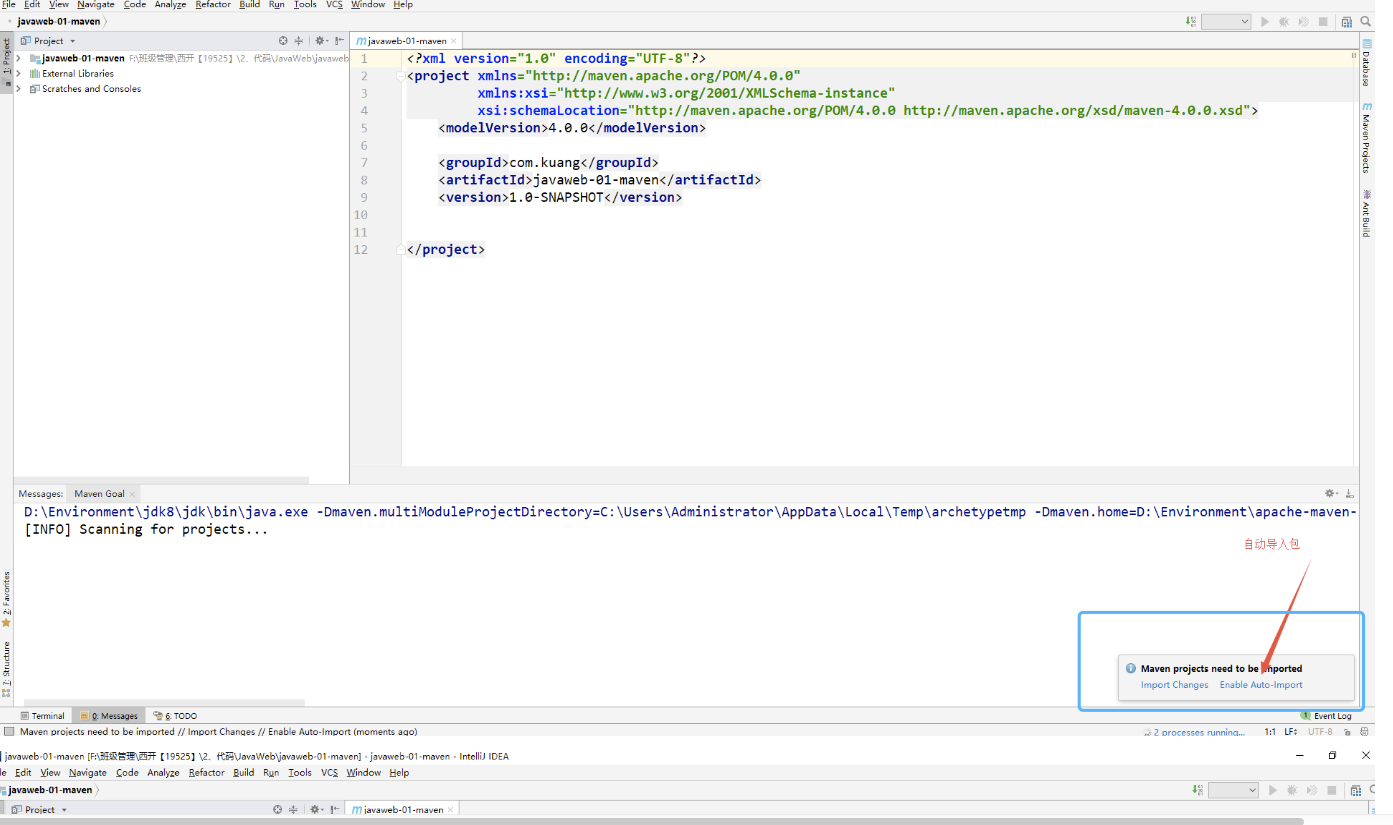Screen dimensions: 1393x825
Task: Click Import Changes link in Maven notification
Action: (x=1174, y=685)
